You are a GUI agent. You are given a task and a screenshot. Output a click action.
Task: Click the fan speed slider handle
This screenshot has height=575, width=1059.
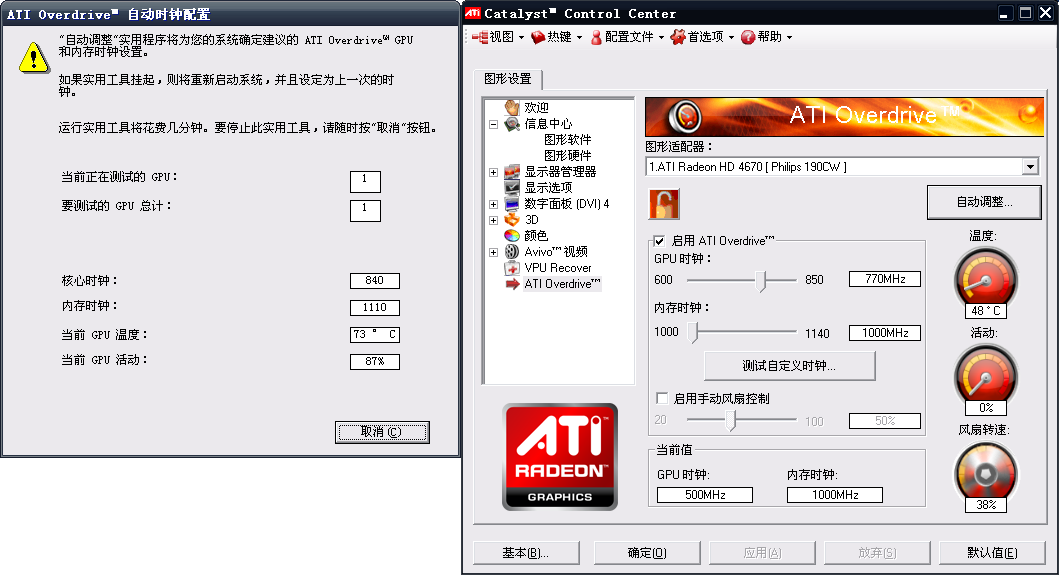click(730, 420)
